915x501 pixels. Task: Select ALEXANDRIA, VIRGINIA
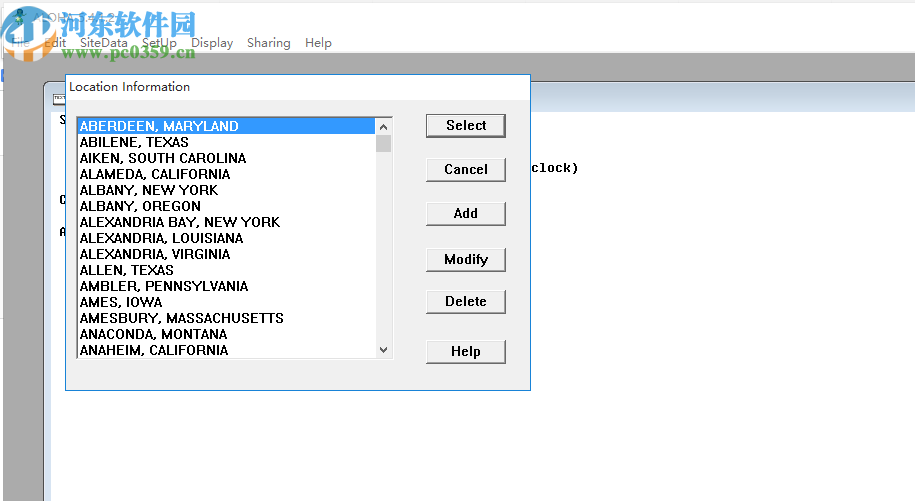(226, 254)
